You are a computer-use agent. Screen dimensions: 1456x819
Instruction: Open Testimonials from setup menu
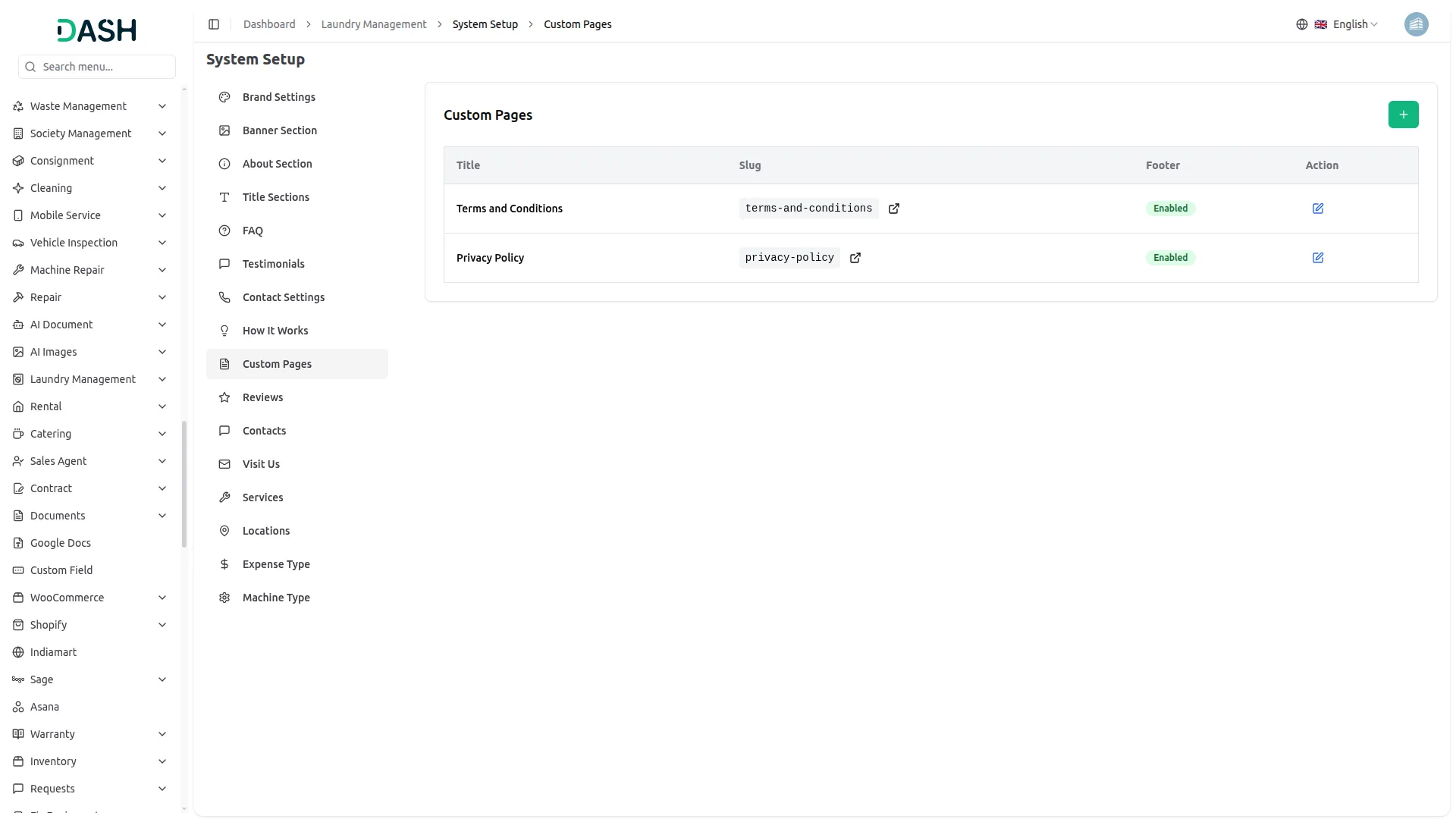click(273, 263)
